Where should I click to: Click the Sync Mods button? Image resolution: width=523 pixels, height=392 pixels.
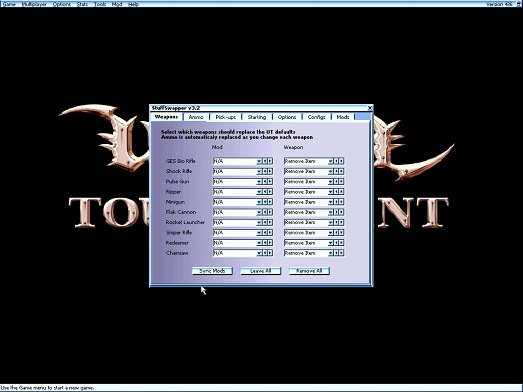pyautogui.click(x=212, y=271)
